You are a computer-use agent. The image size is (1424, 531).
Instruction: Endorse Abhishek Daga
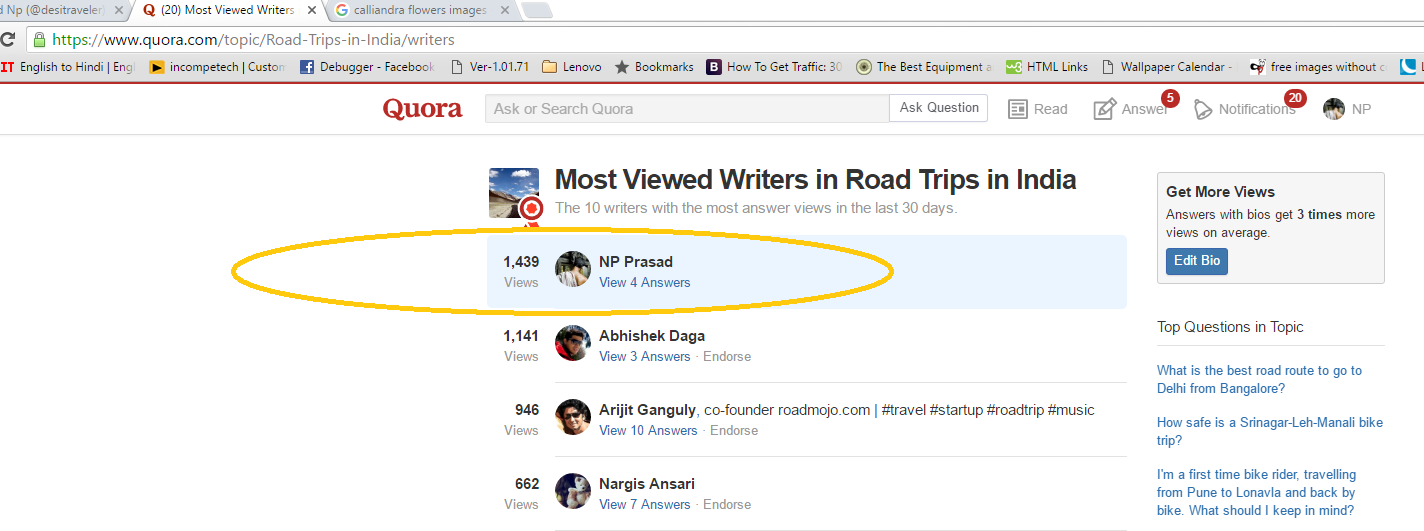point(727,356)
